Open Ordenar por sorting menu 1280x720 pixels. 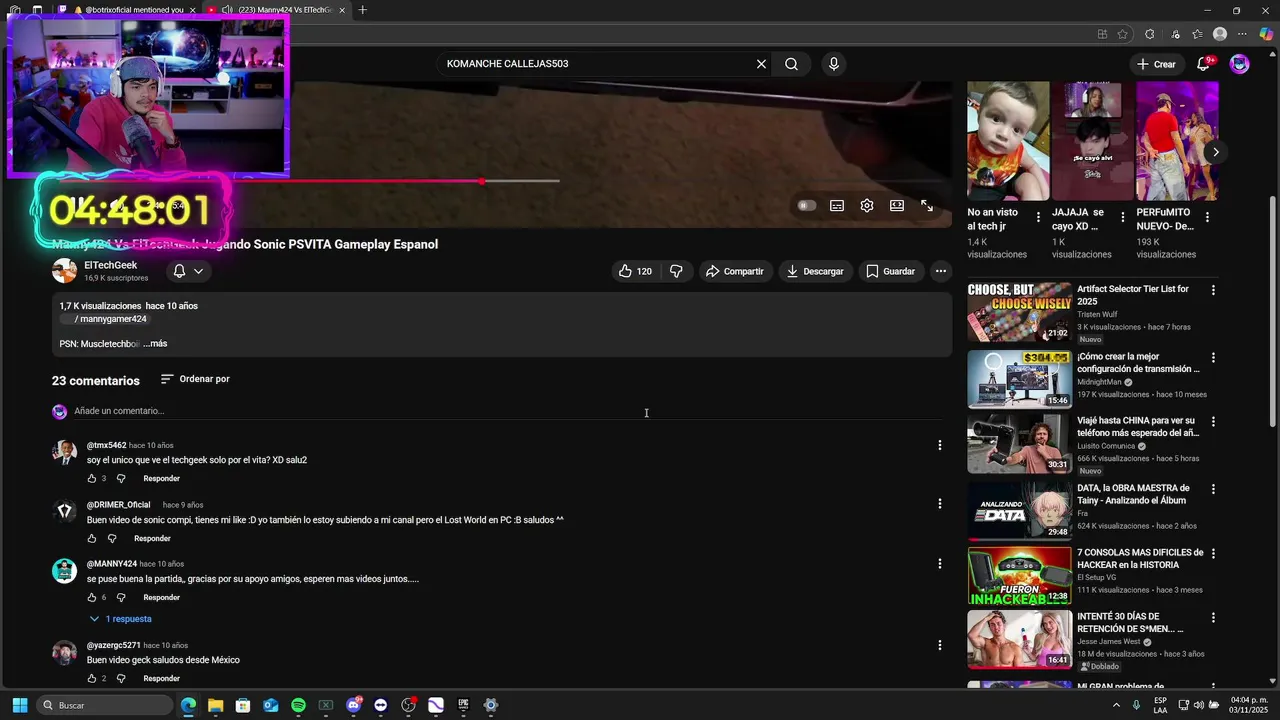click(195, 379)
